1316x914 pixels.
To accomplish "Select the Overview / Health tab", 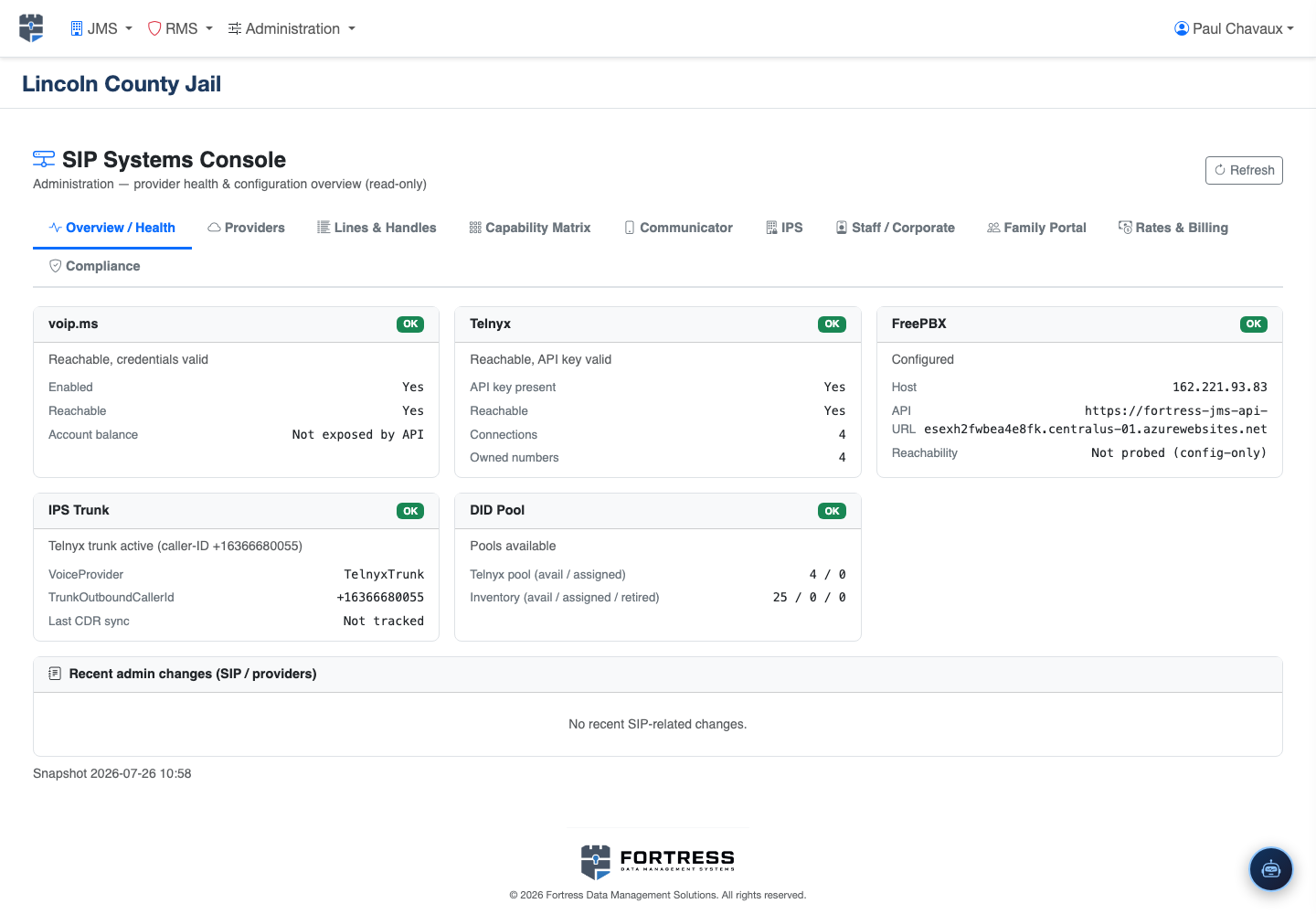I will pos(112,228).
